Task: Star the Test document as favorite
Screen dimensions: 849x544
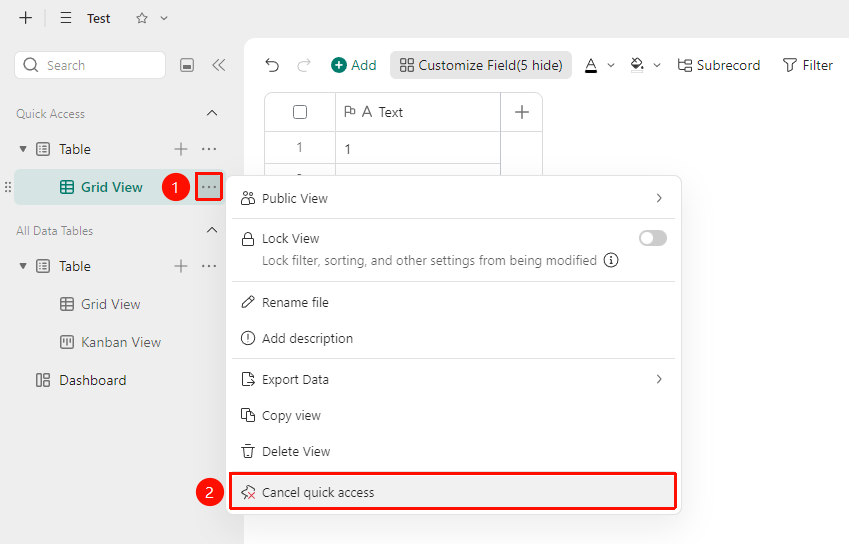Action: point(142,18)
